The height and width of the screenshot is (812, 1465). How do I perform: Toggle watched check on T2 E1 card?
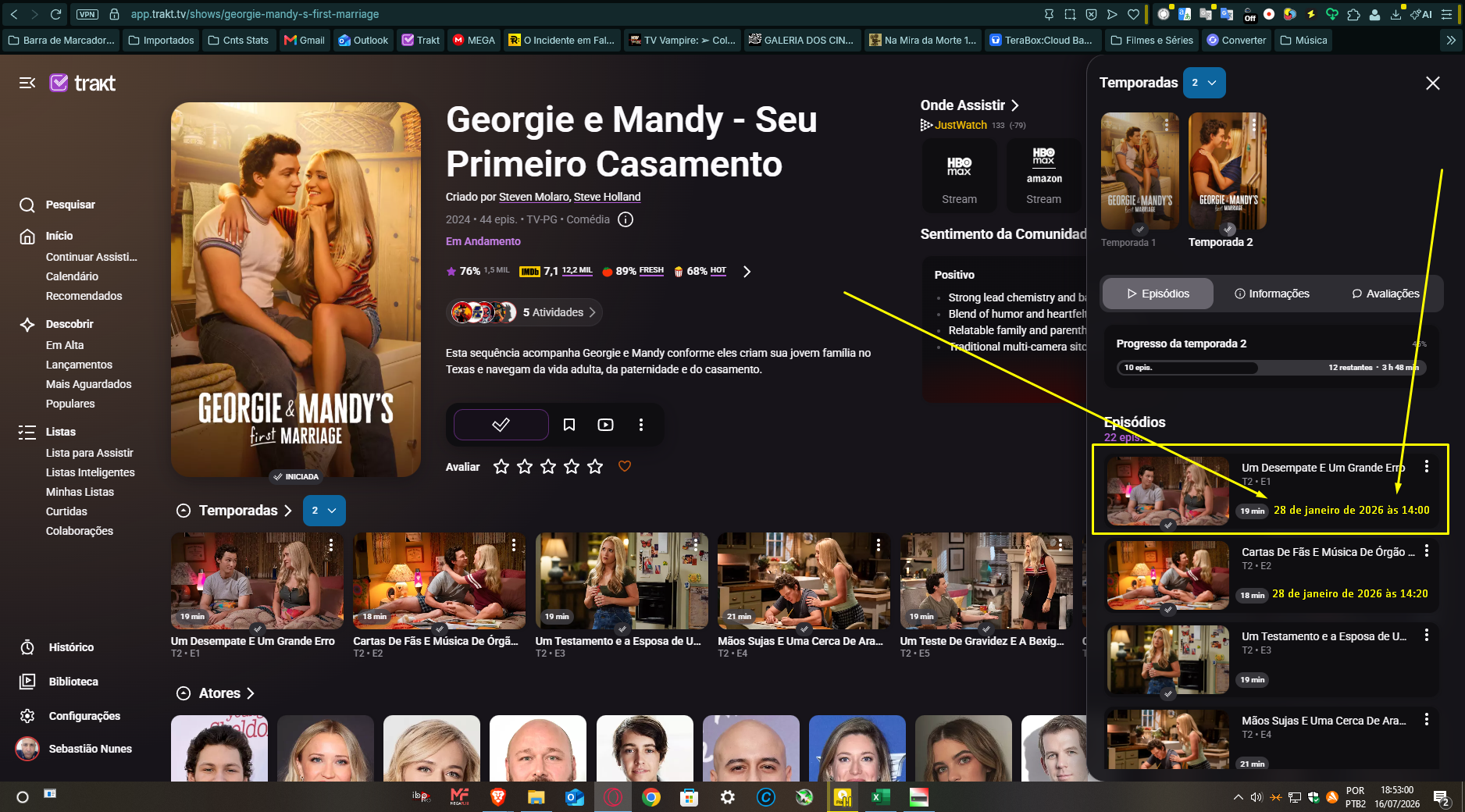(x=258, y=629)
